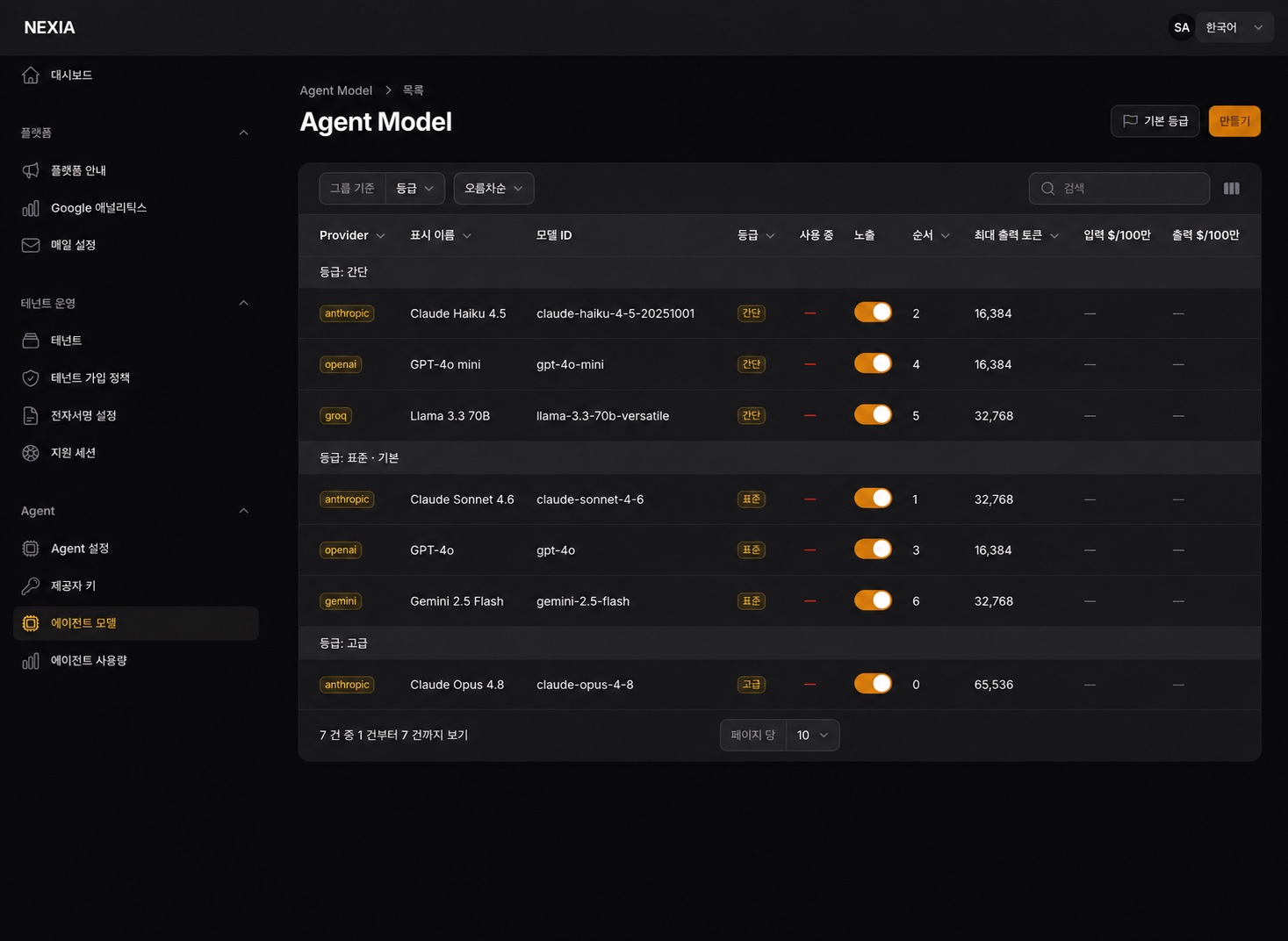Click the Gemini 2.5 Flash display name
Viewport: 1288px width, 941px height.
tap(457, 601)
